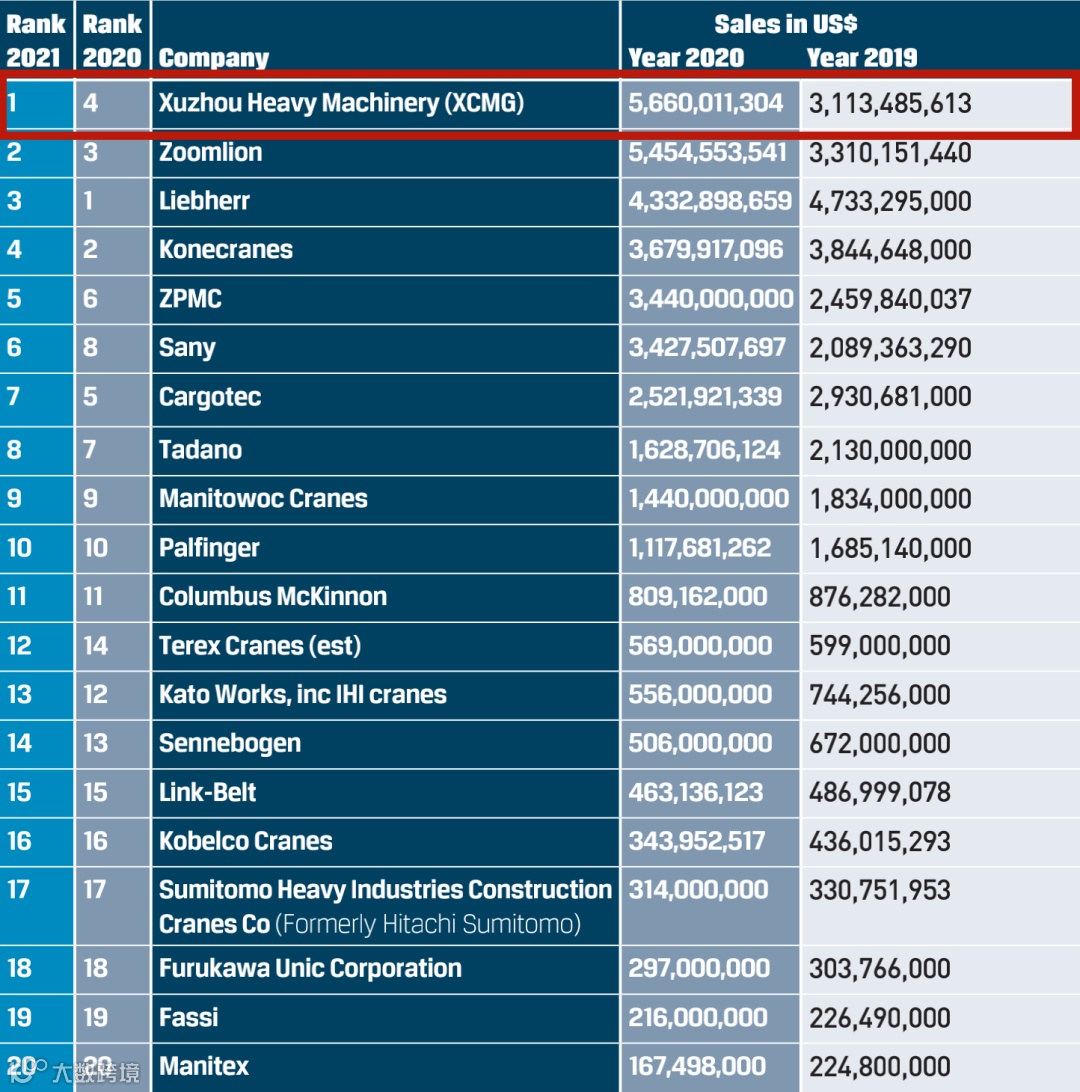This screenshot has width=1080, height=1092.
Task: Click Sumitomo 2019 sales 330,751,953
Action: pyautogui.click(x=879, y=891)
